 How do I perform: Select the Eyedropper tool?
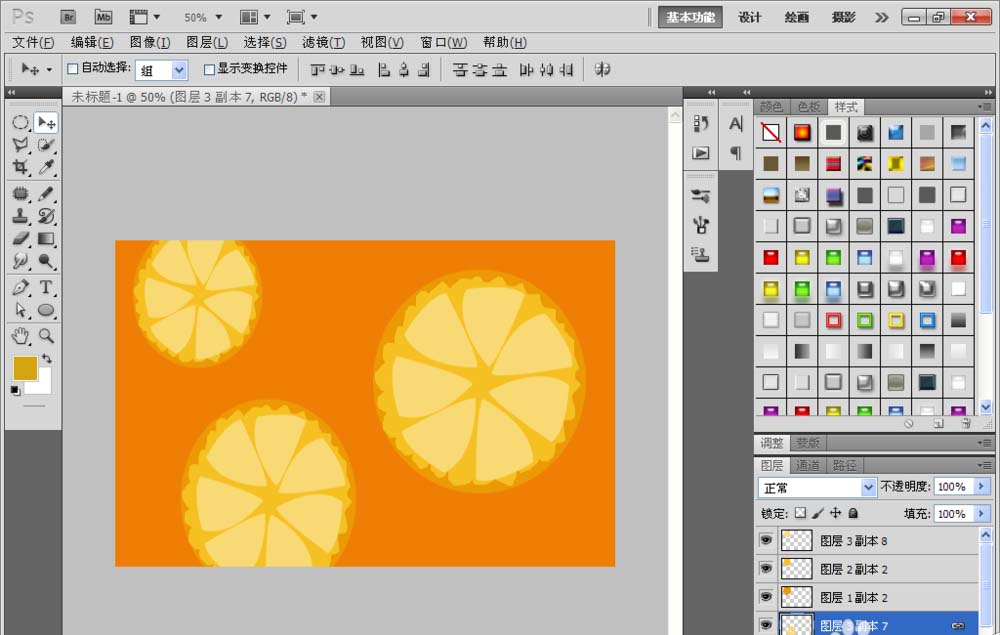tap(46, 168)
